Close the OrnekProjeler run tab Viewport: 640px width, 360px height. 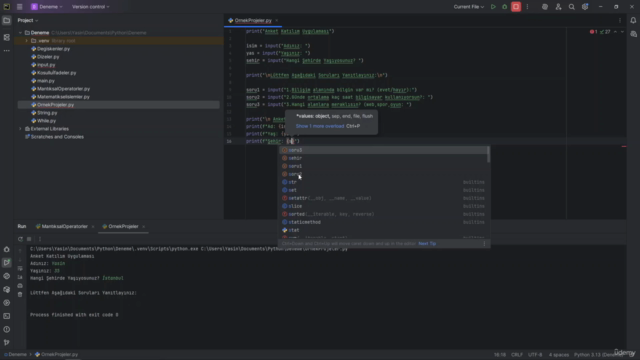pyautogui.click(x=143, y=227)
